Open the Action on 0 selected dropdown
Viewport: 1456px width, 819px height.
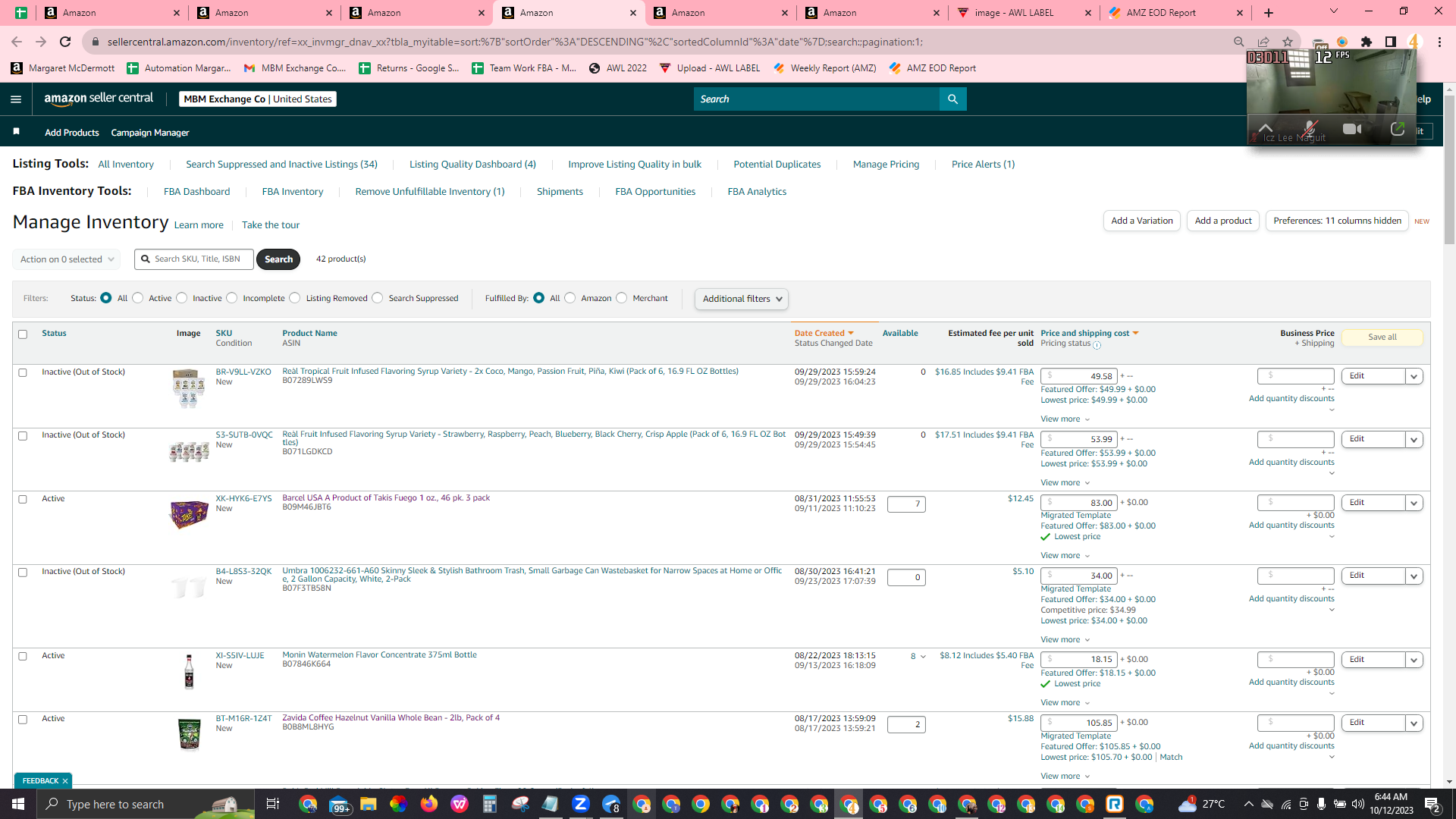(67, 259)
